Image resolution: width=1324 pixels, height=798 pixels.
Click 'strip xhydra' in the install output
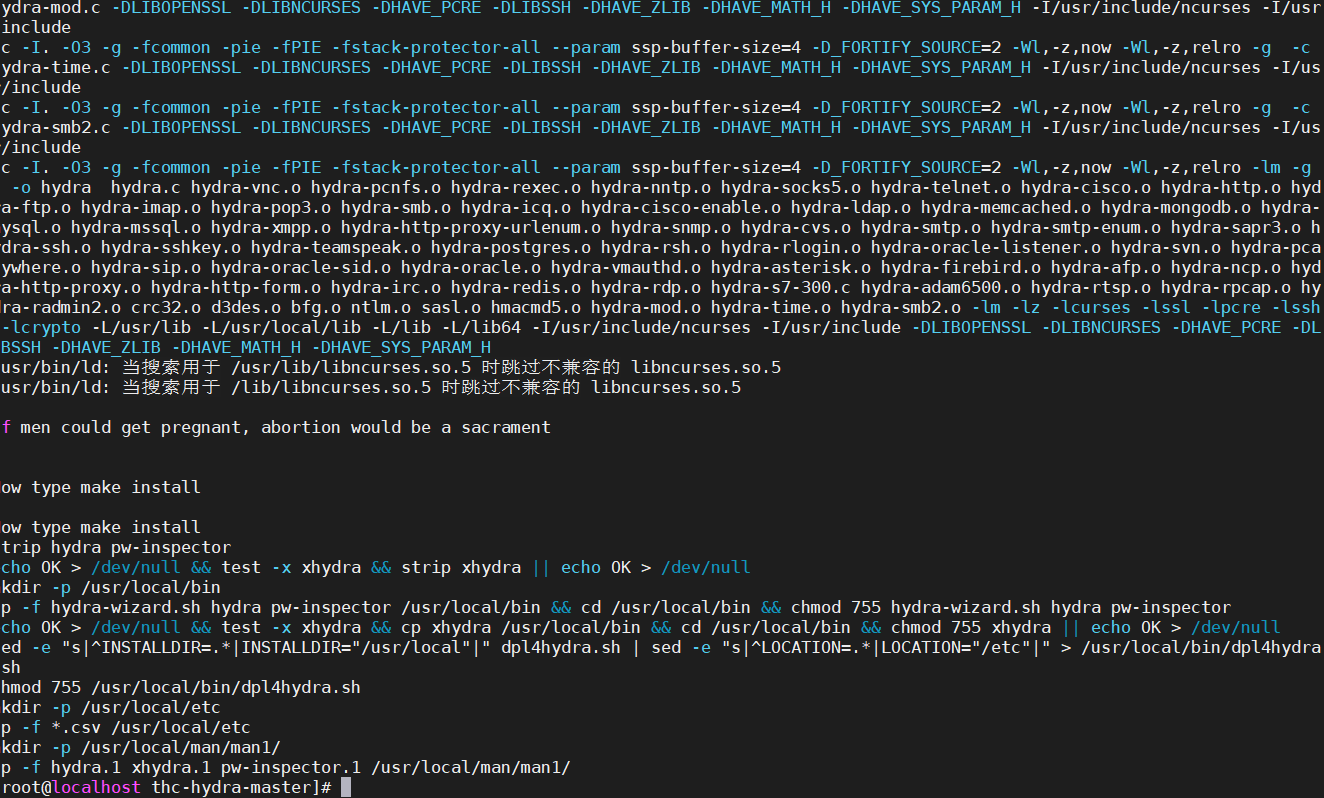[461, 568]
